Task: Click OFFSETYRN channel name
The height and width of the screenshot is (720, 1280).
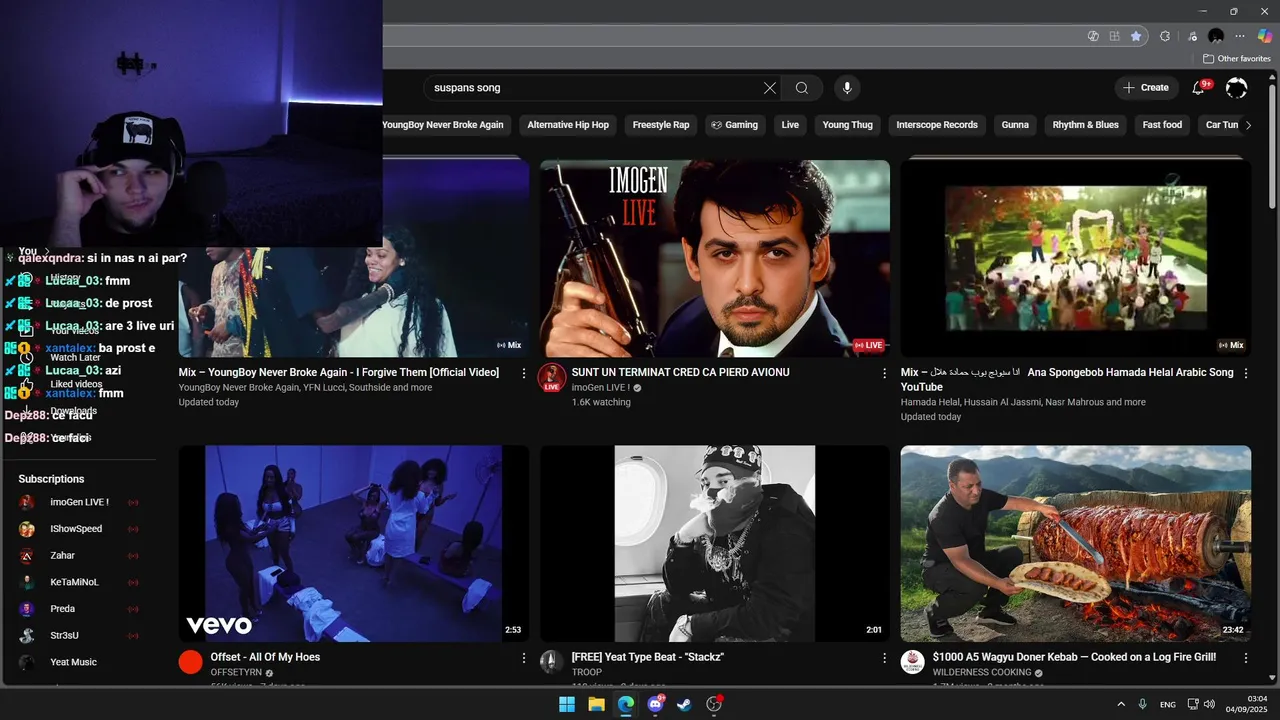Action: pos(236,673)
